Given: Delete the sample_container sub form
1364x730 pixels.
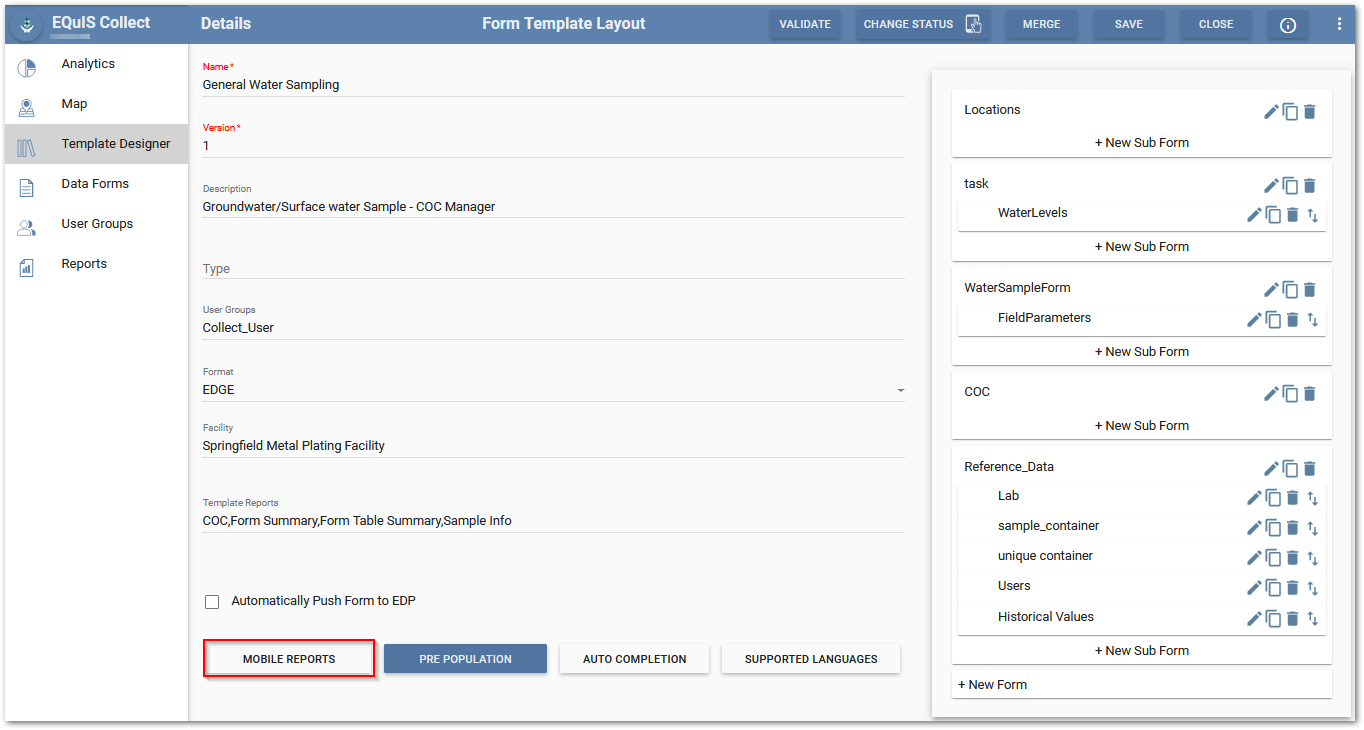Looking at the screenshot, I should [x=1292, y=527].
